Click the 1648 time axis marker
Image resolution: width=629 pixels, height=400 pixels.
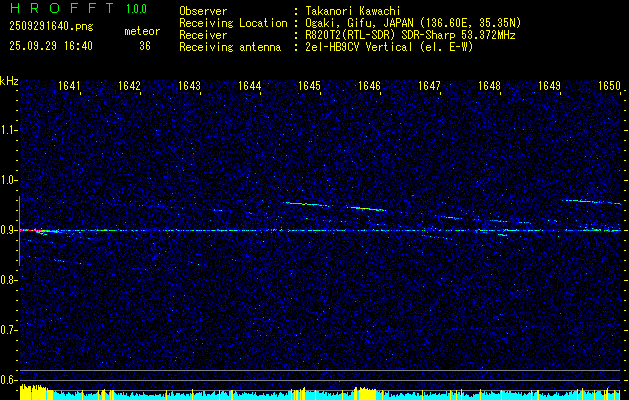pos(489,85)
